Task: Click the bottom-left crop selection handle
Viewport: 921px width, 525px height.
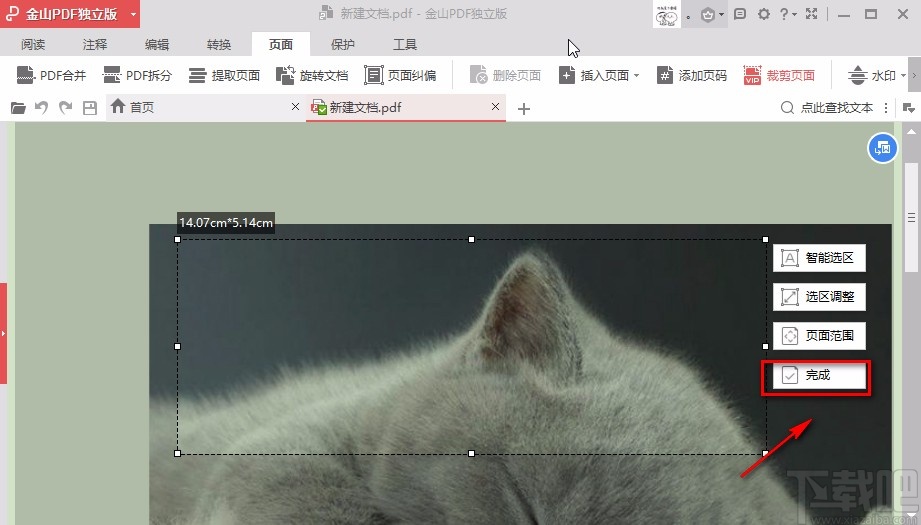Action: pyautogui.click(x=178, y=453)
